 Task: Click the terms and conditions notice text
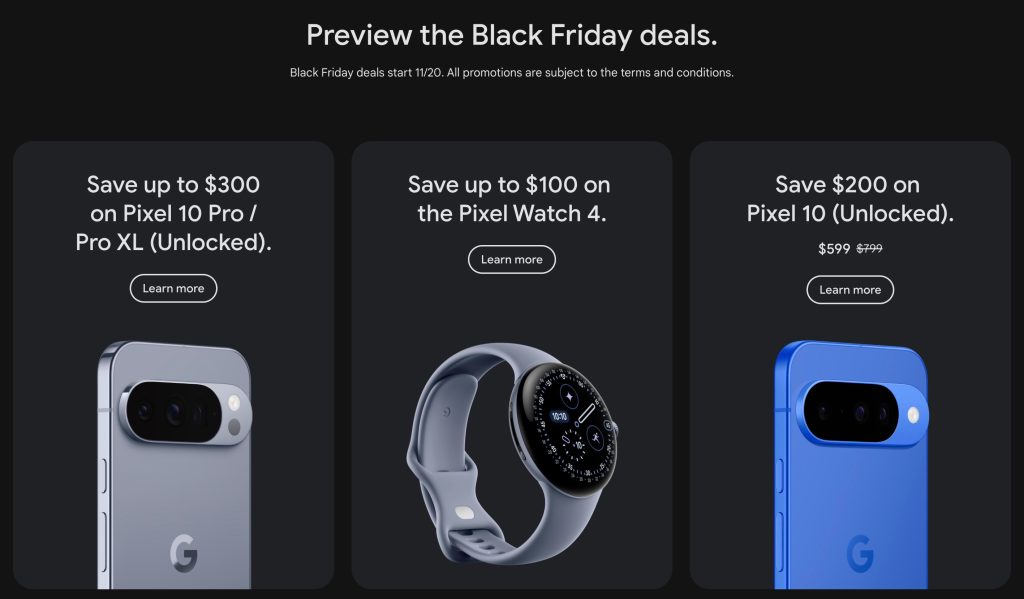[x=512, y=72]
